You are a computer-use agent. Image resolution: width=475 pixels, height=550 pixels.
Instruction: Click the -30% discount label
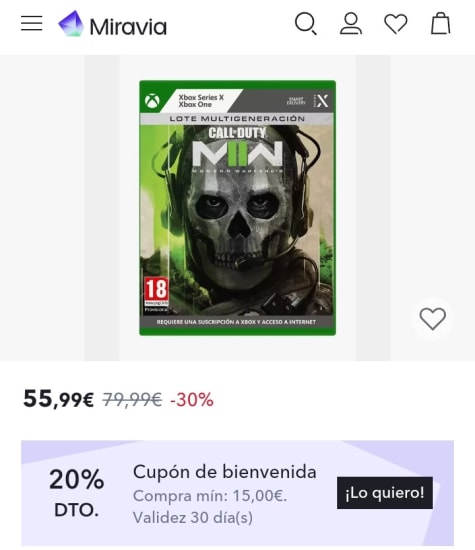[x=192, y=400]
